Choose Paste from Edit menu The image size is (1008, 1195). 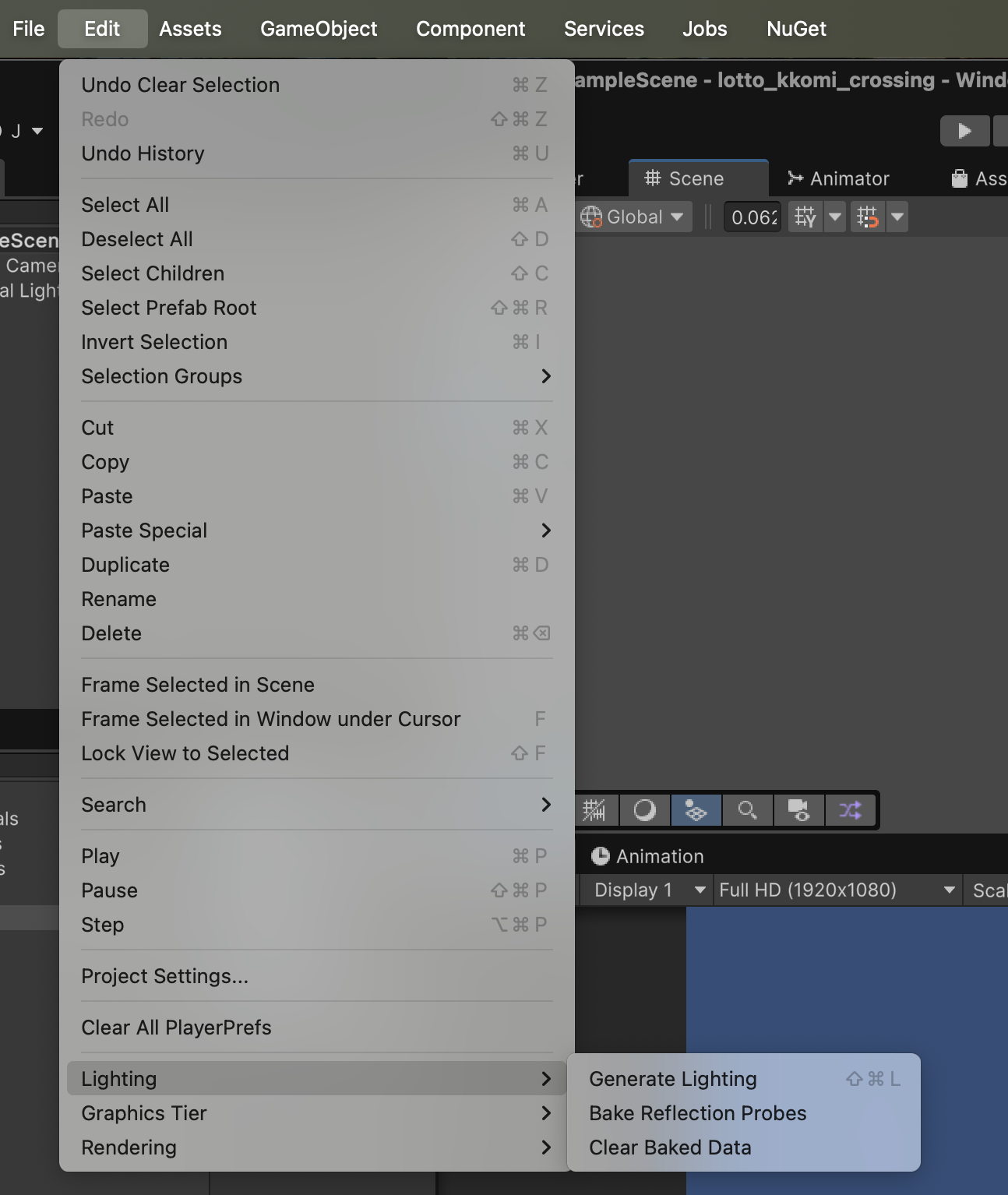[x=316, y=496]
